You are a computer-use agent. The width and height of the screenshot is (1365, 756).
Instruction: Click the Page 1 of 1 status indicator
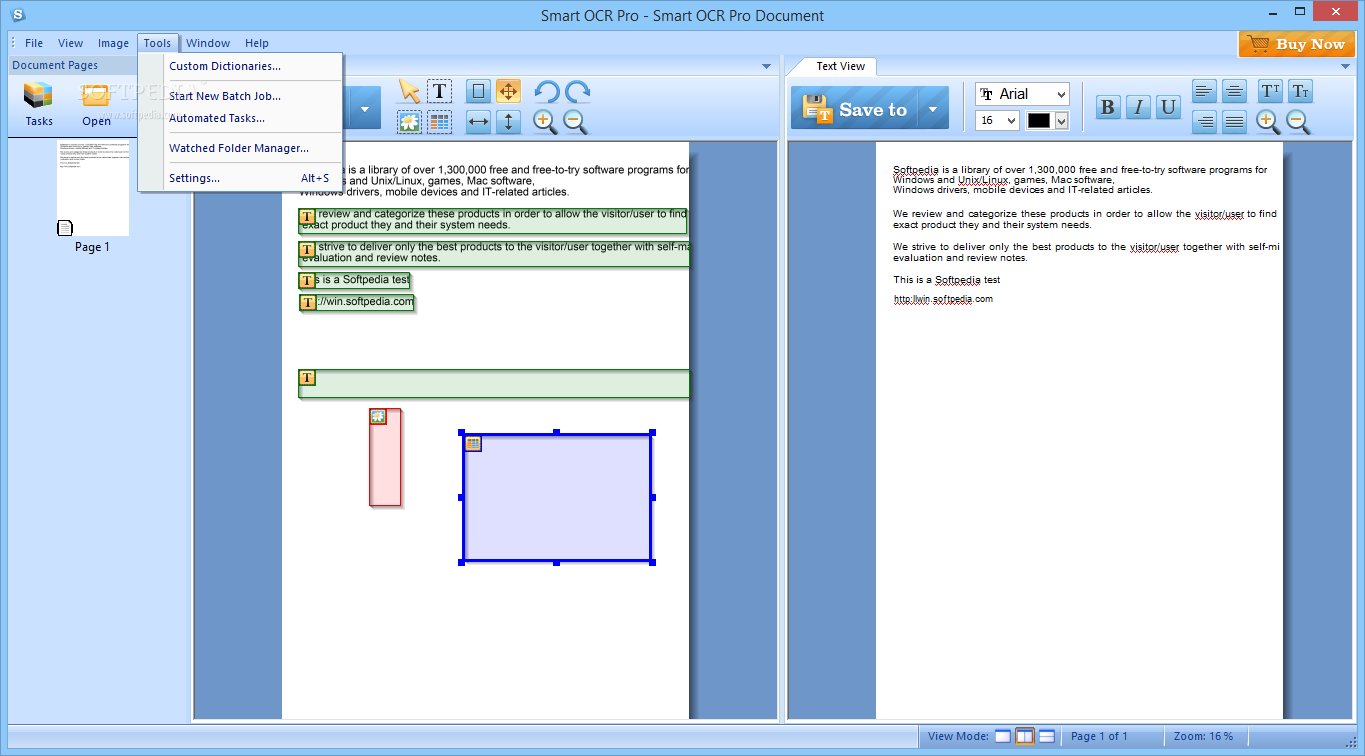click(1099, 736)
